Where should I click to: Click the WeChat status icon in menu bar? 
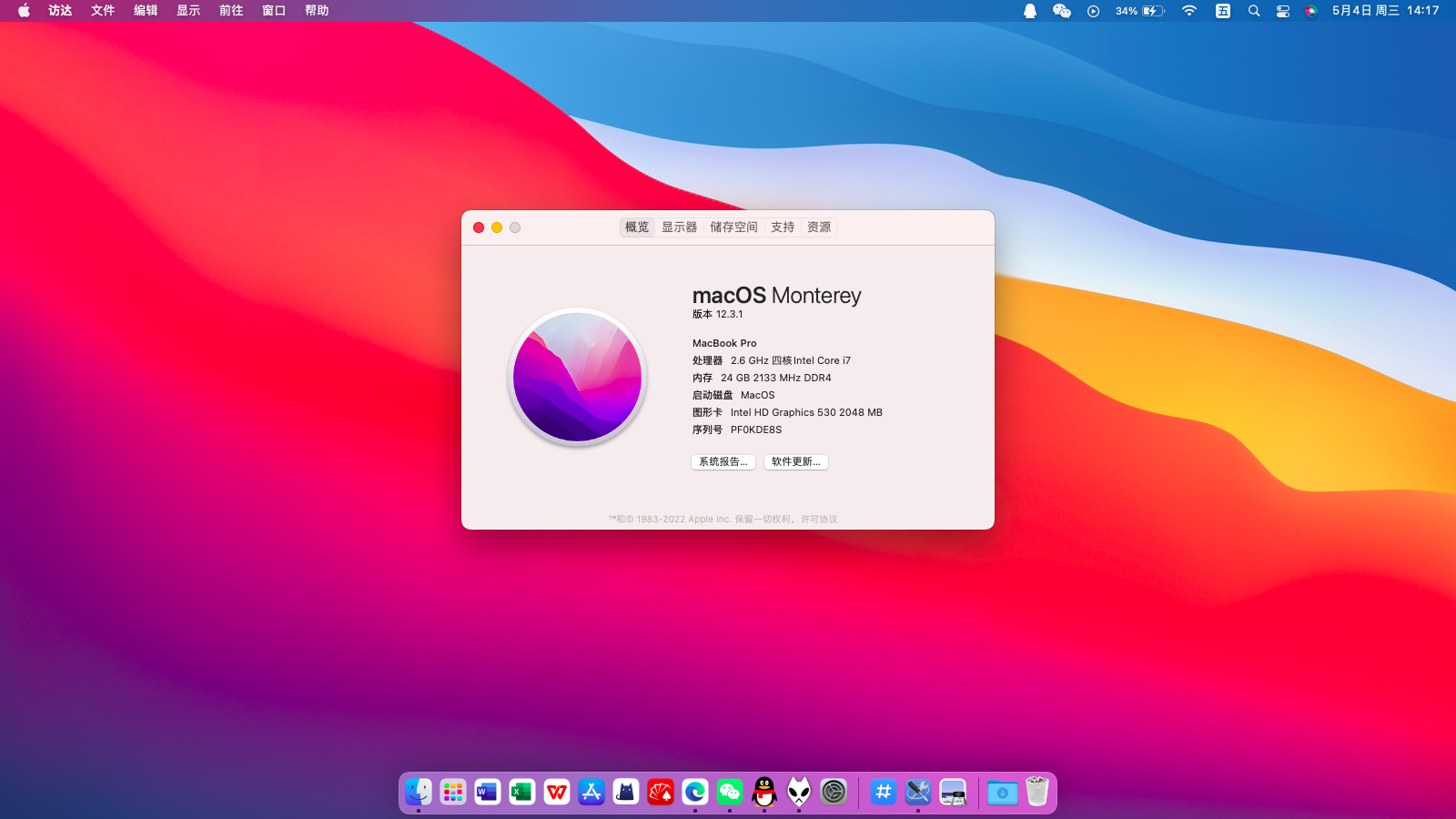1061,11
